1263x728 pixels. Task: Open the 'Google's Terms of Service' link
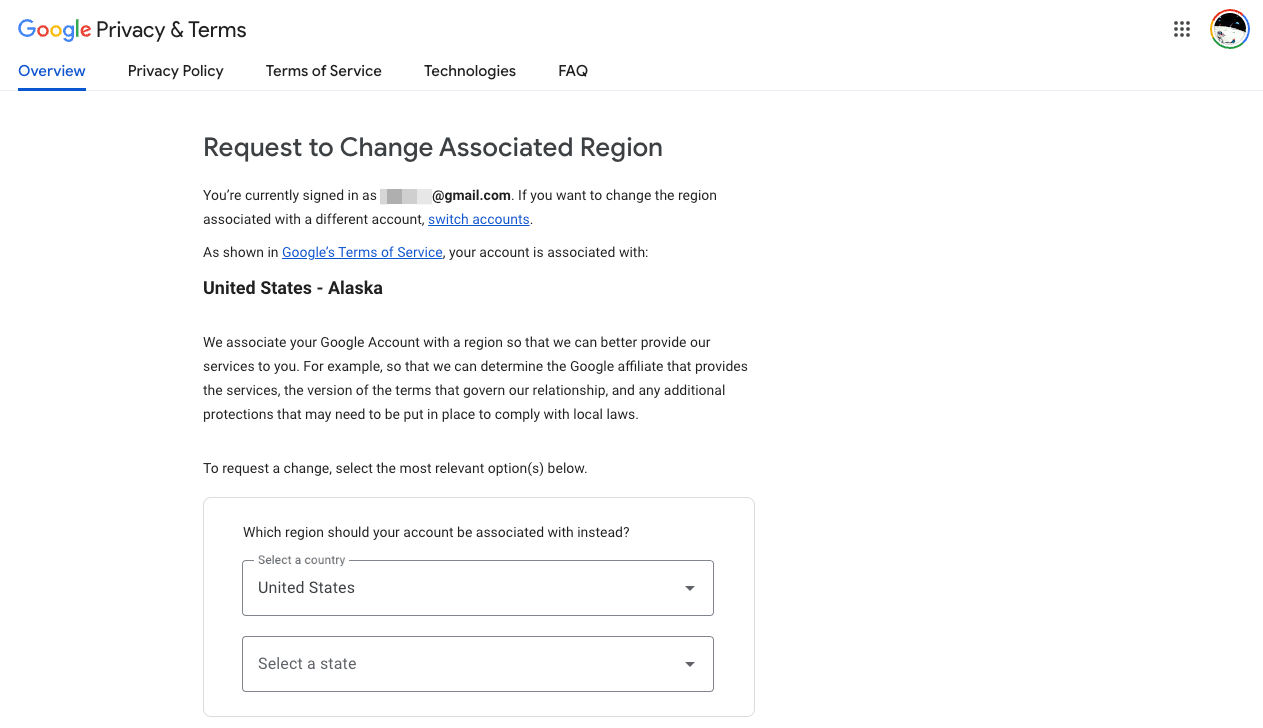(x=362, y=253)
